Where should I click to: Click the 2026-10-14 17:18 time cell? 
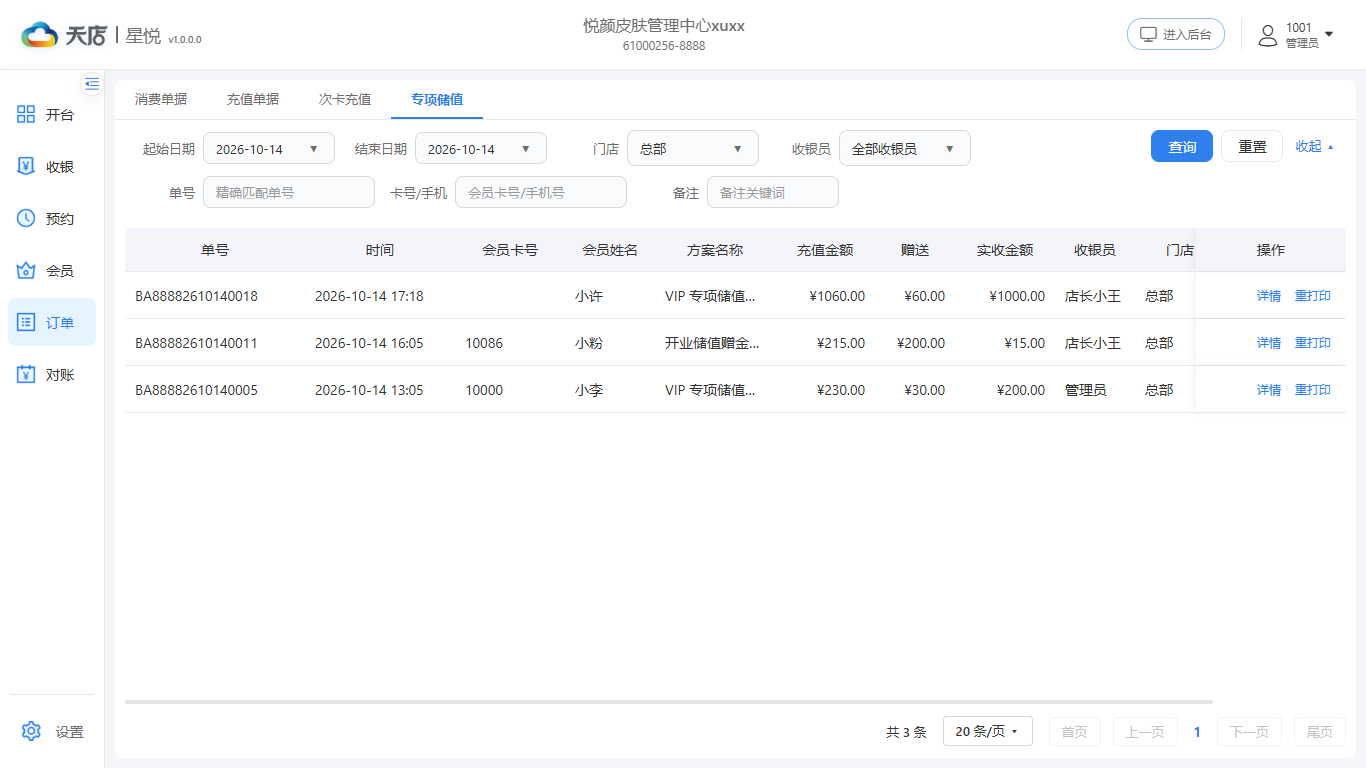(x=369, y=296)
